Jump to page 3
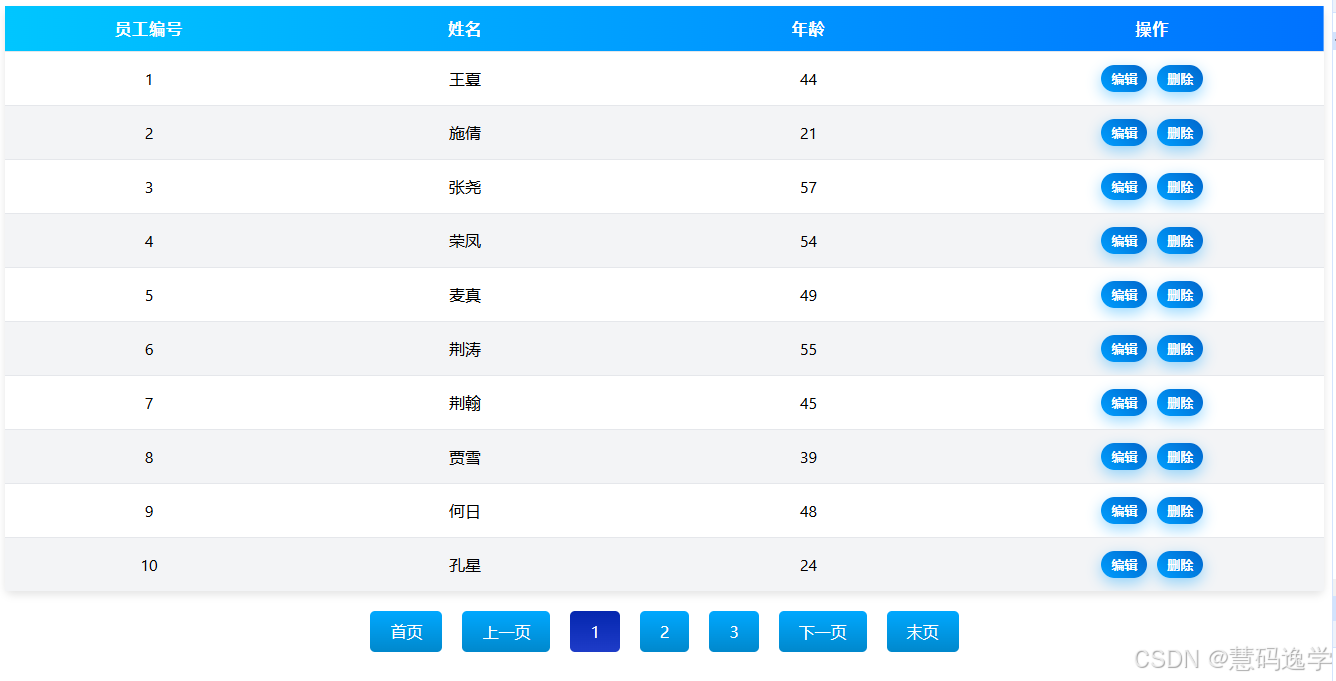The width and height of the screenshot is (1336, 681). [x=734, y=632]
